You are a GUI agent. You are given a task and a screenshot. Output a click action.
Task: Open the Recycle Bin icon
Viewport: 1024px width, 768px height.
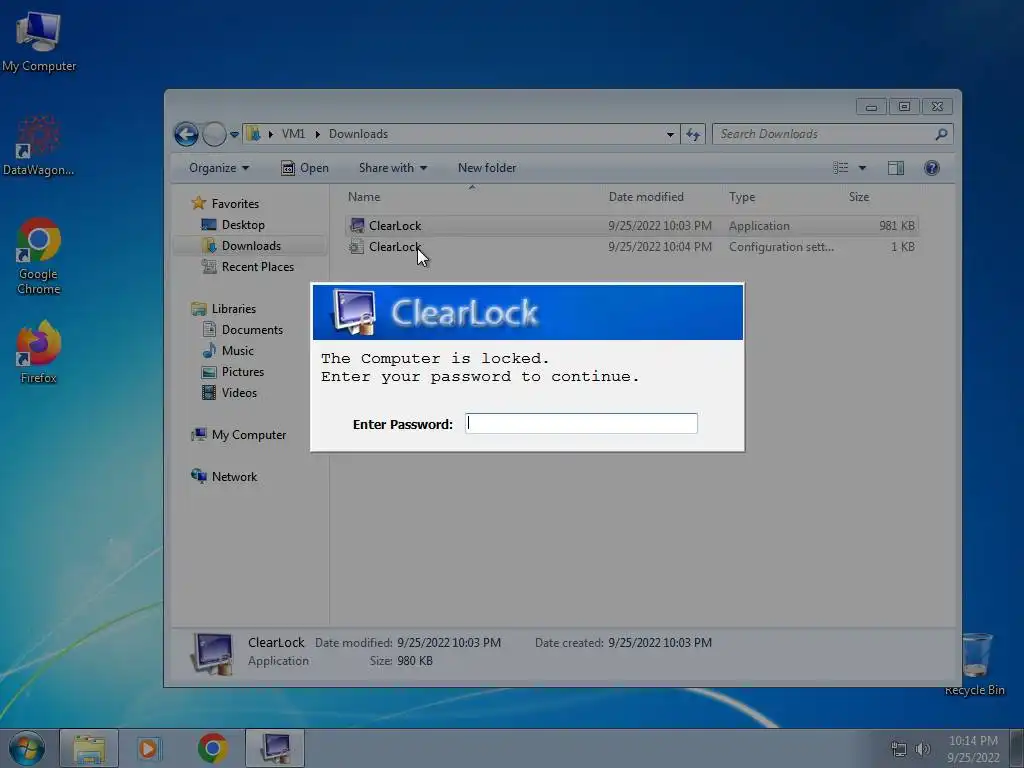[975, 664]
